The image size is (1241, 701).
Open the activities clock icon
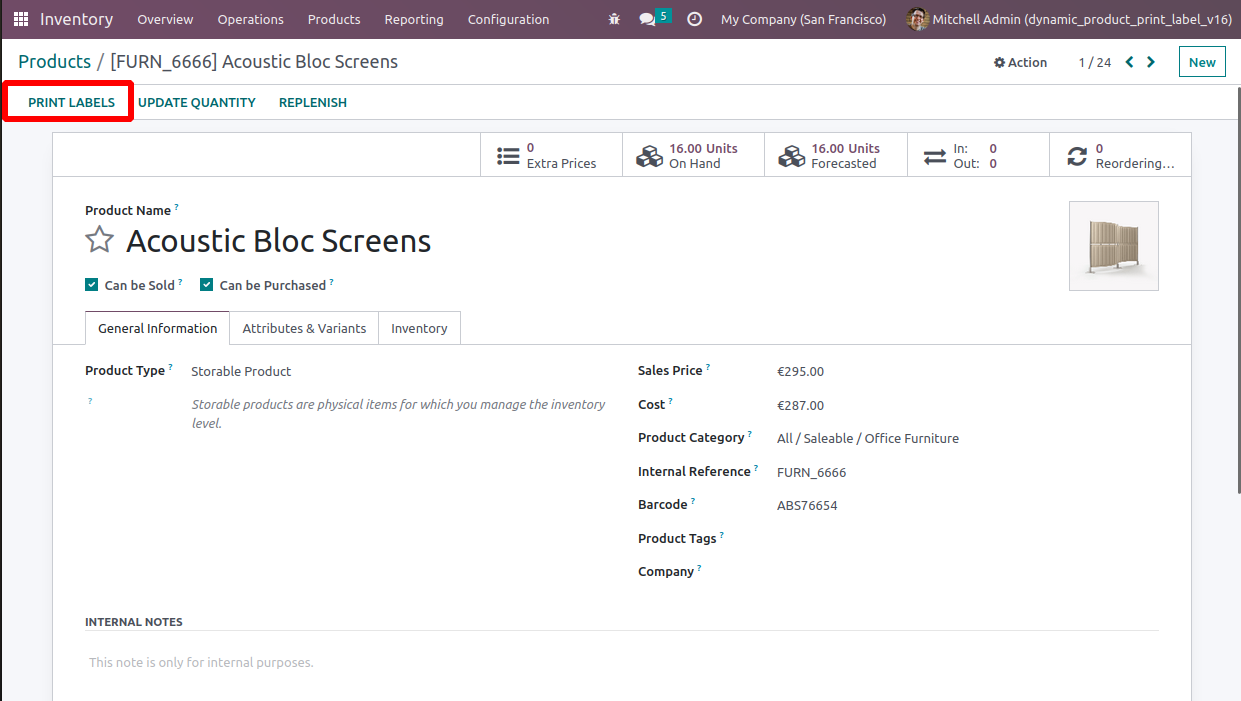pyautogui.click(x=694, y=19)
